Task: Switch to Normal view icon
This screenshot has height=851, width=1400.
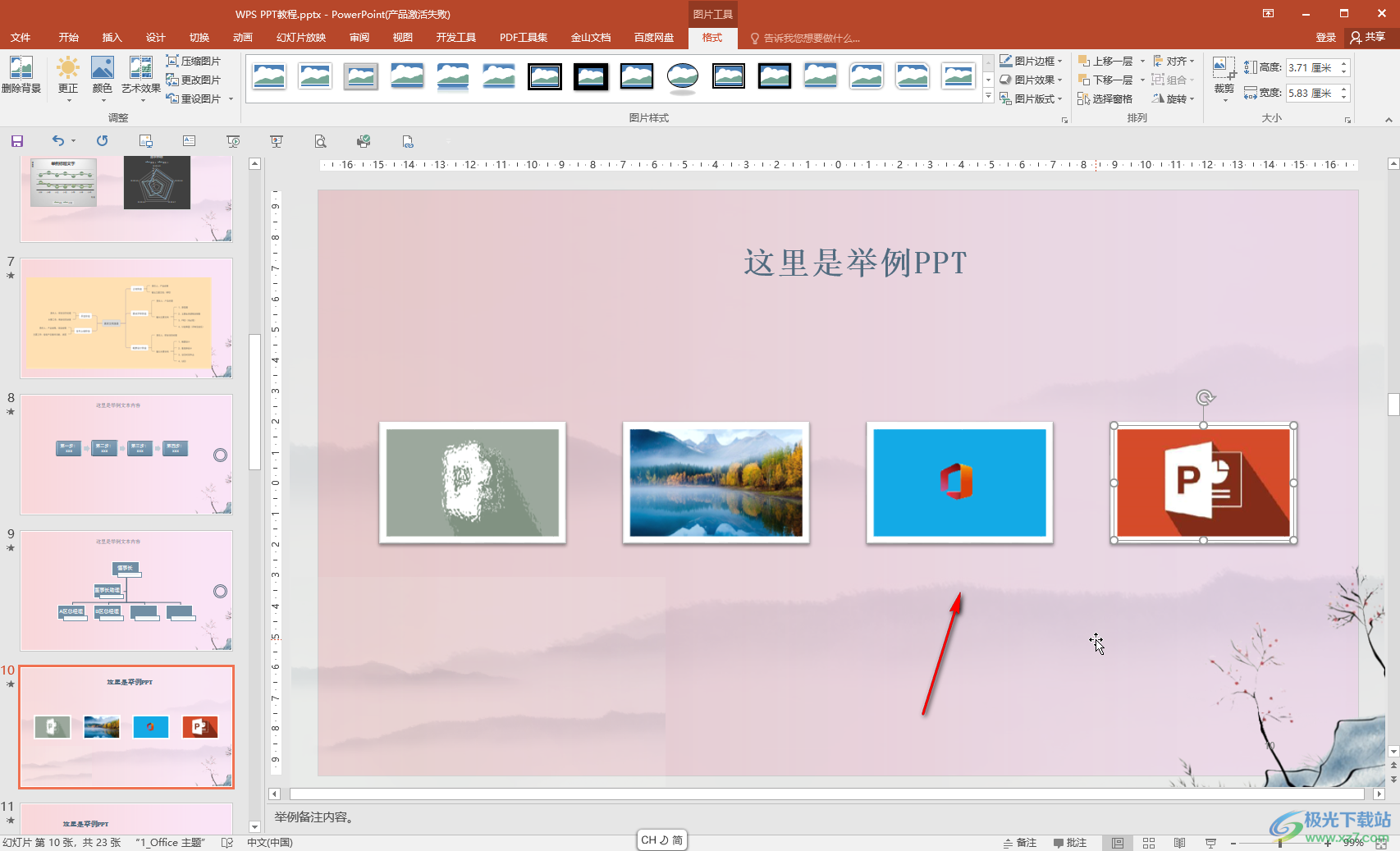Action: tap(1118, 843)
